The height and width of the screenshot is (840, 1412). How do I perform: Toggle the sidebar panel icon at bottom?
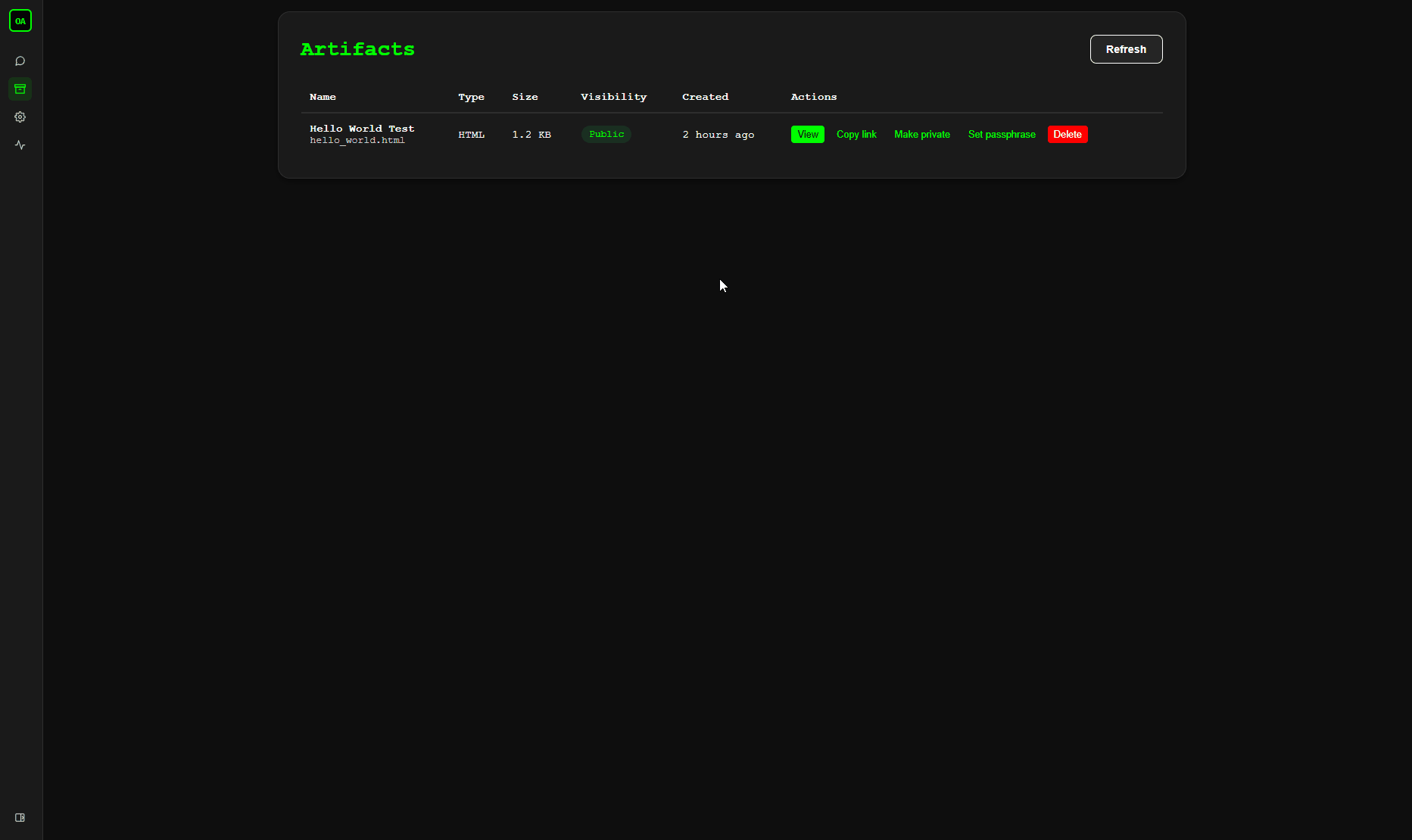(20, 818)
